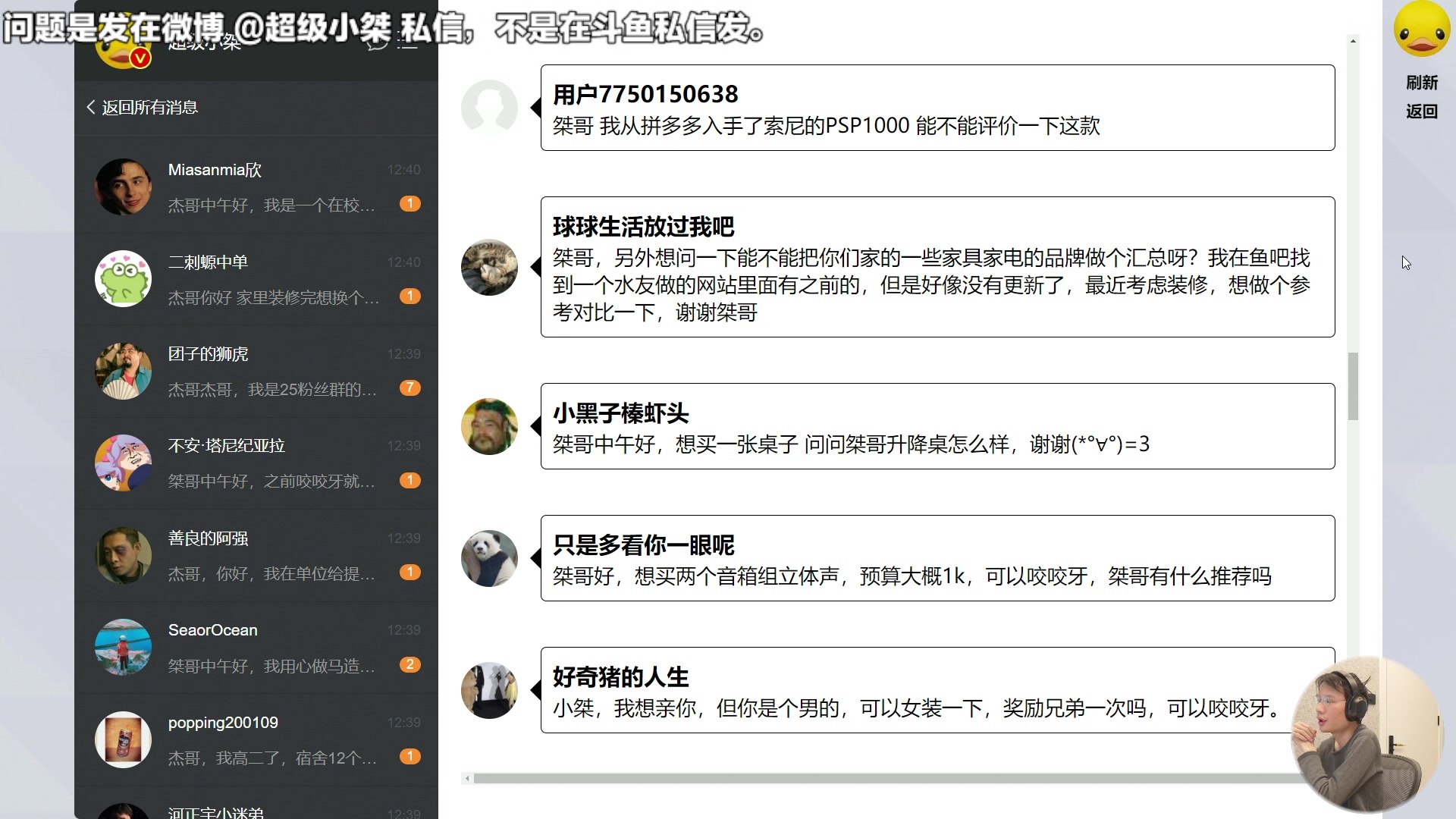Click the name SeaorOcean in list
This screenshot has width=1456, height=819.
click(x=212, y=630)
